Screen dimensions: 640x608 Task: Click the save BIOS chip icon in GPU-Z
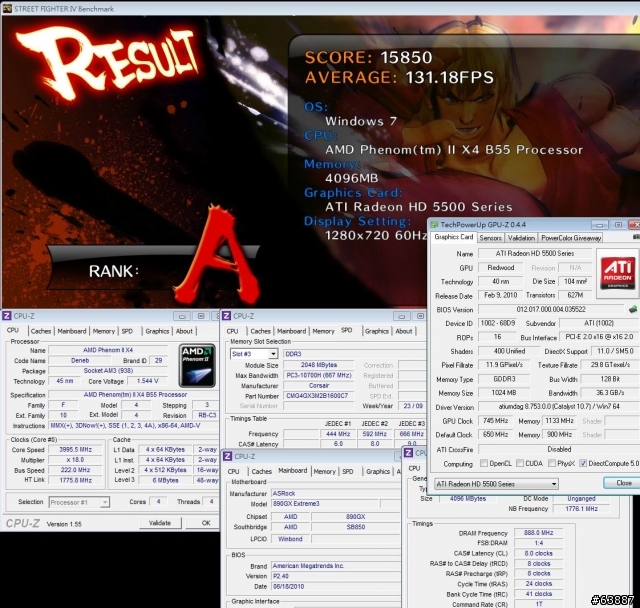633,309
